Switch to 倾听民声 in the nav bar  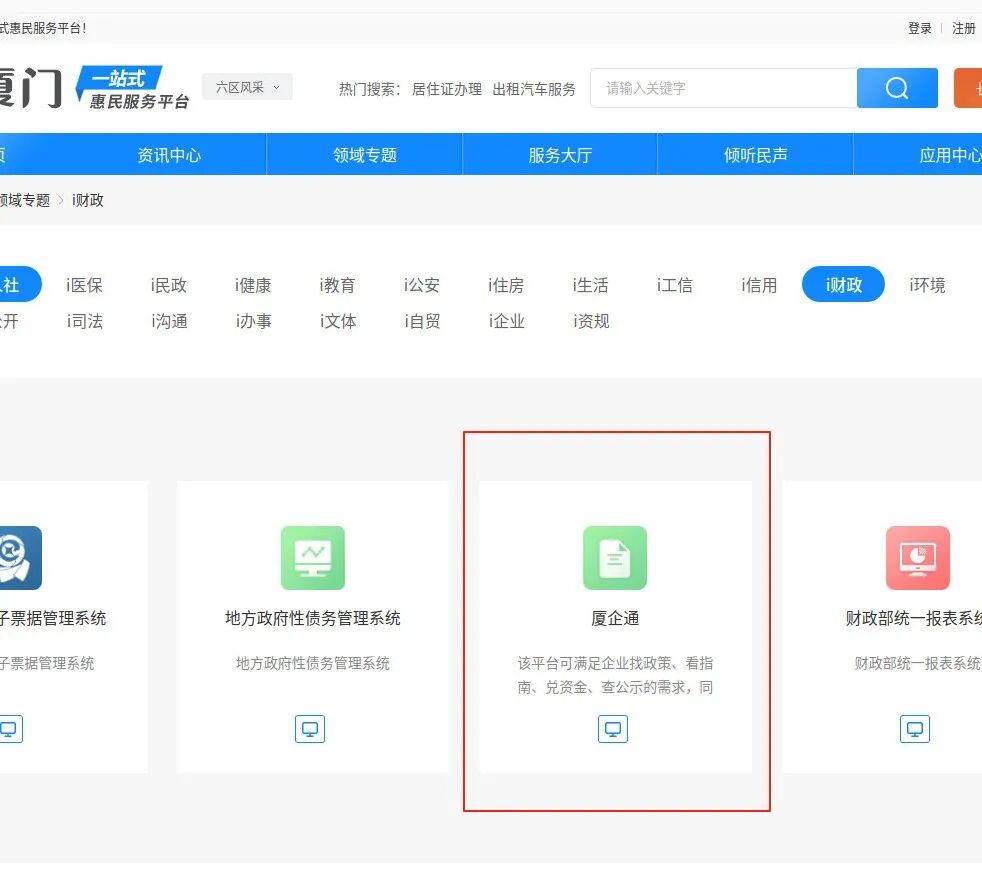tap(755, 155)
